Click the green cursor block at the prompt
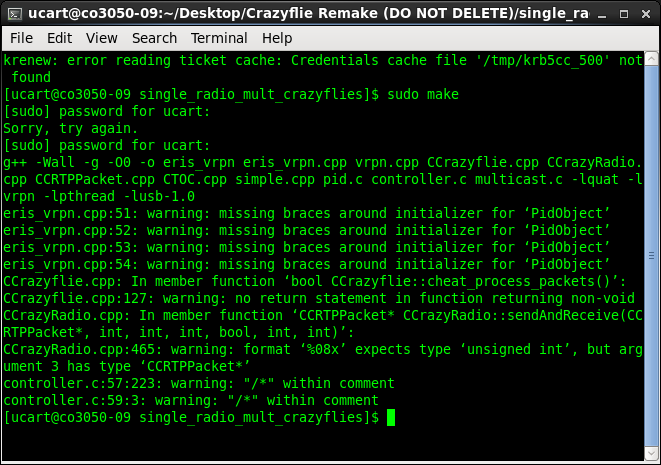The height and width of the screenshot is (465, 661). pyautogui.click(x=391, y=417)
